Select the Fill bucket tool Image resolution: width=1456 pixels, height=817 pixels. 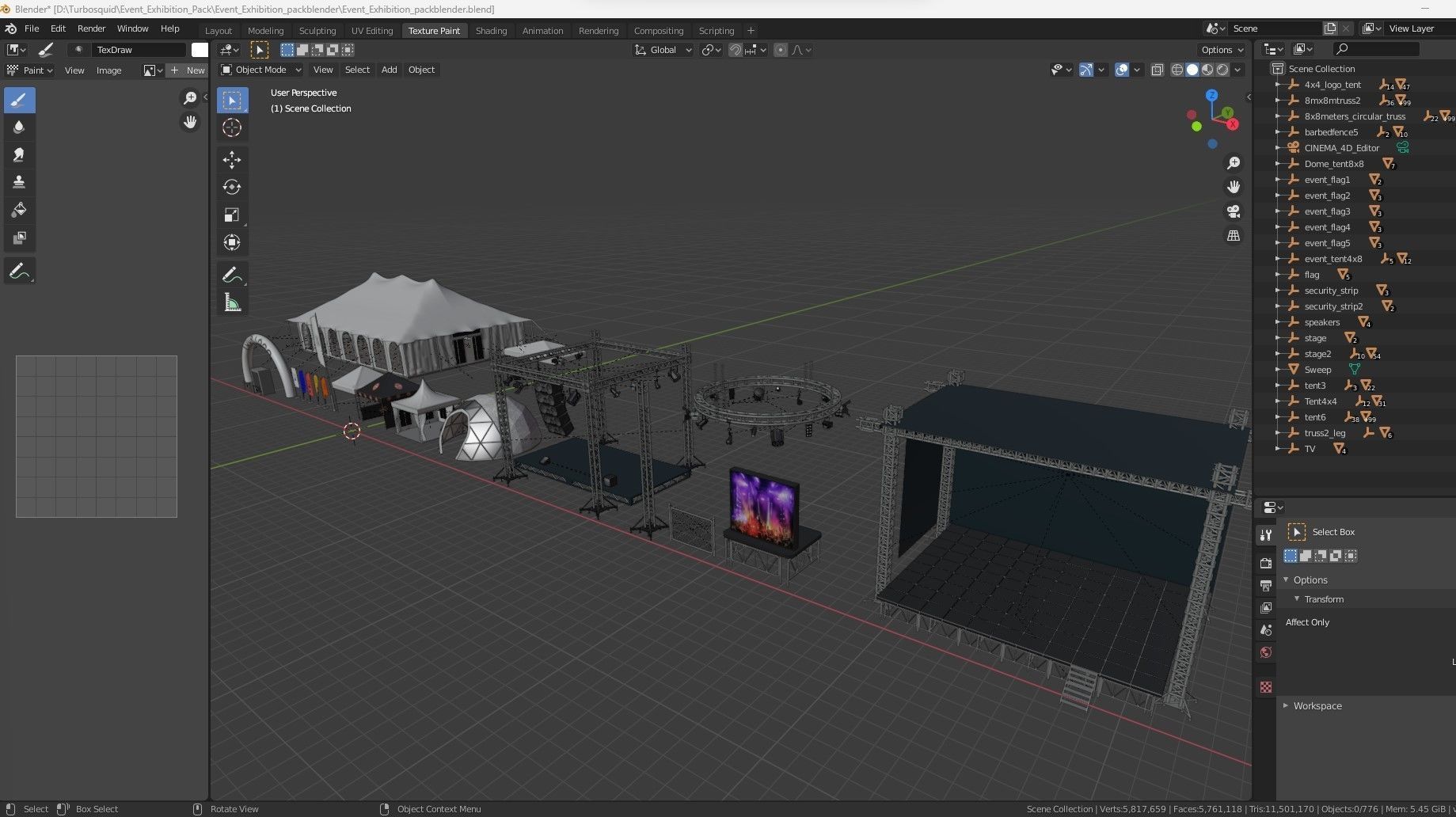pyautogui.click(x=19, y=211)
